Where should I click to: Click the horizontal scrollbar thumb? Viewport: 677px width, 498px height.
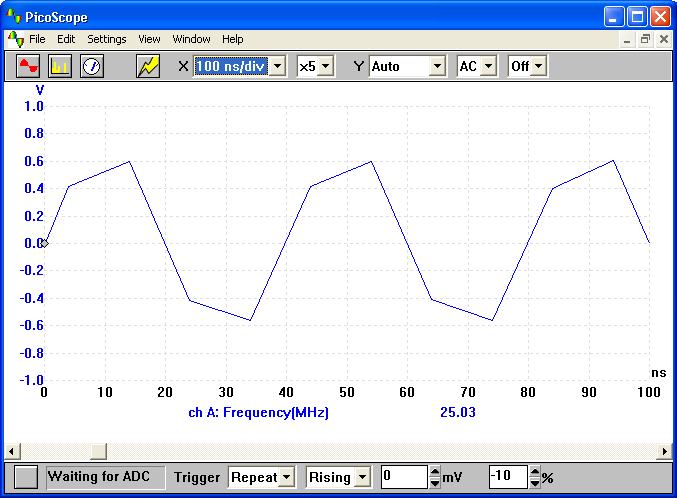(x=98, y=452)
